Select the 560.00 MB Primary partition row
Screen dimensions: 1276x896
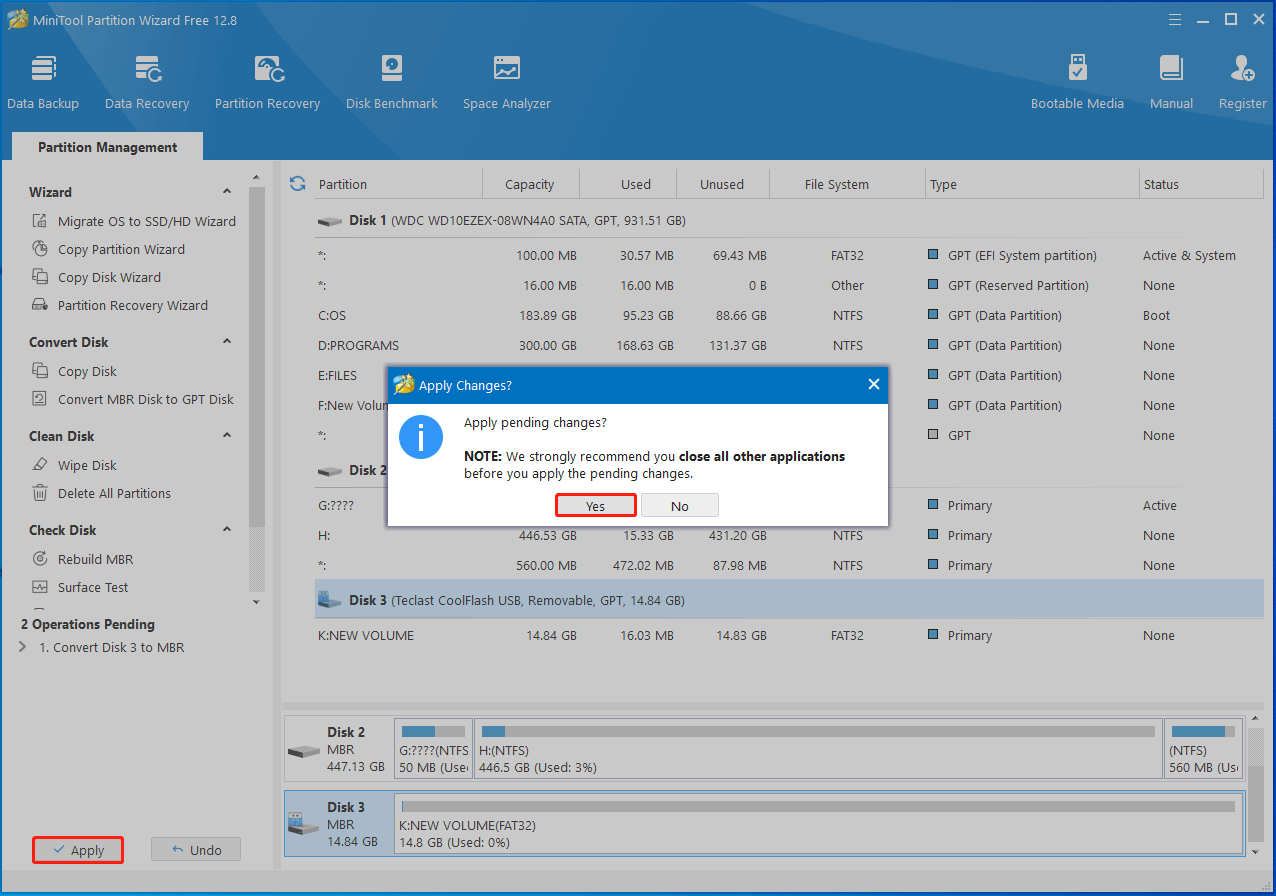789,565
